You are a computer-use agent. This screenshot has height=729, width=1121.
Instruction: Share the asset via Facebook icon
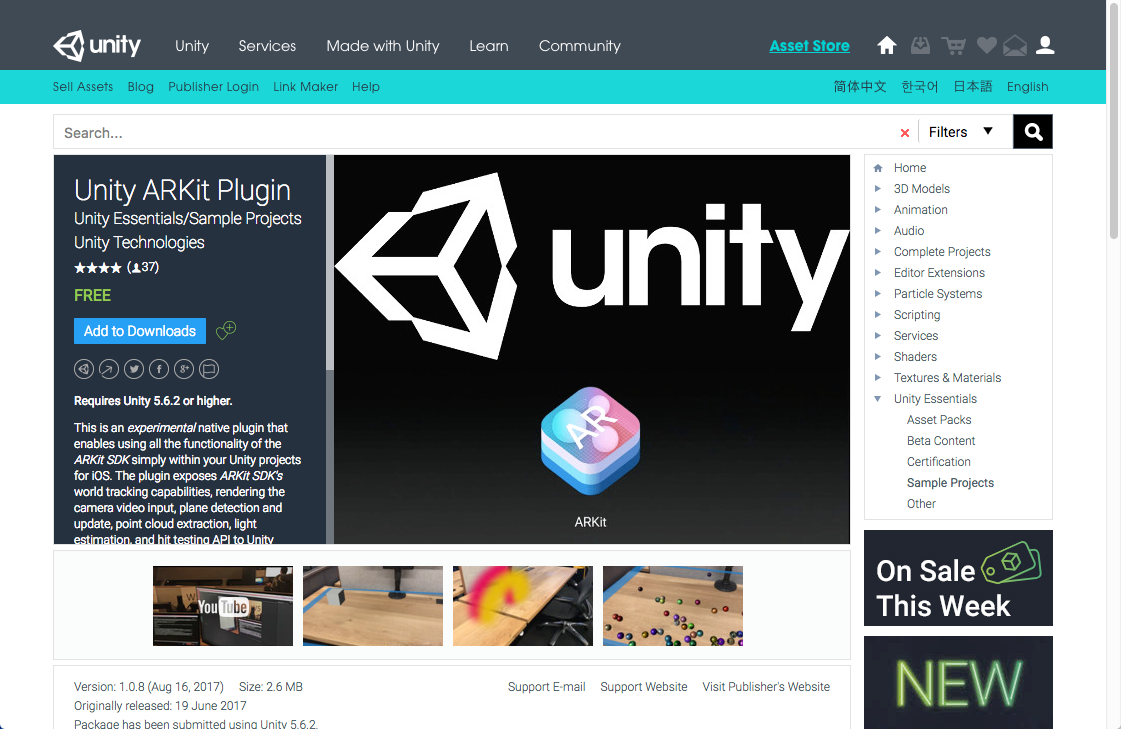[x=158, y=368]
